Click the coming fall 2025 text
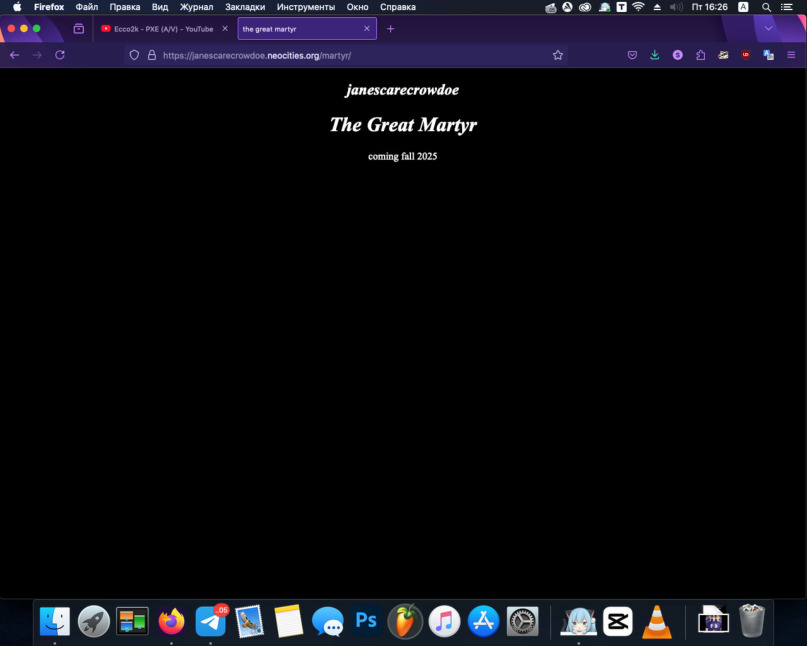This screenshot has width=807, height=646. (402, 156)
